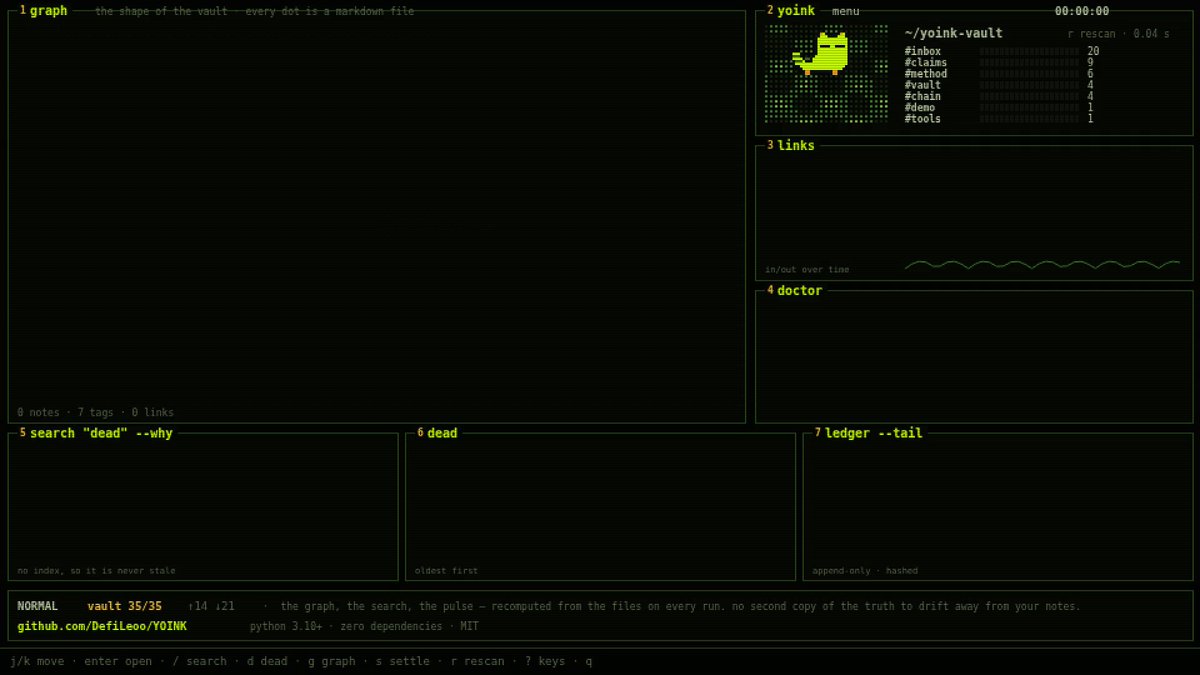Click the search "dead" --why header
Viewport: 1200px width, 675px height.
[101, 433]
